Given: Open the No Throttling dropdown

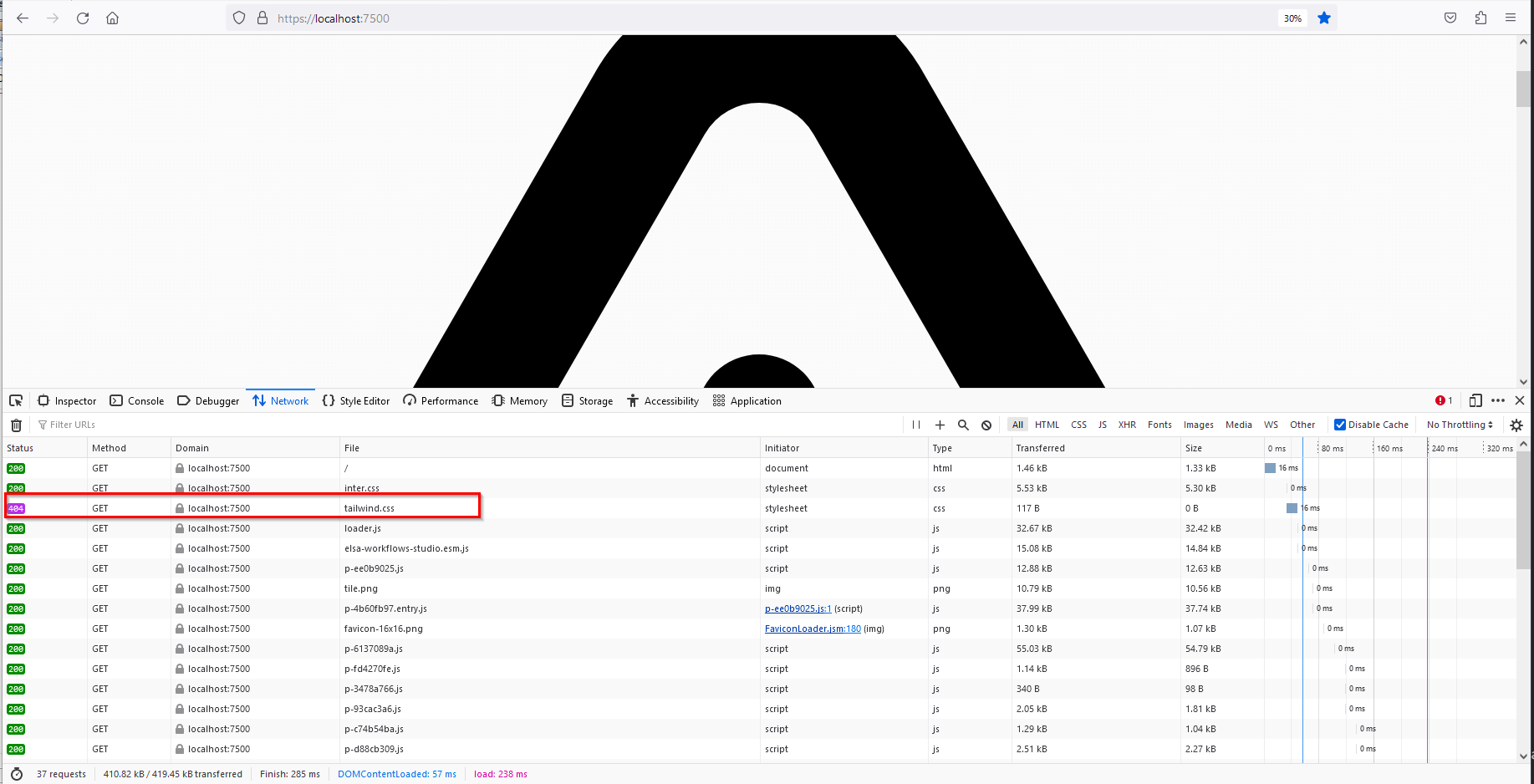Looking at the screenshot, I should click(1459, 425).
